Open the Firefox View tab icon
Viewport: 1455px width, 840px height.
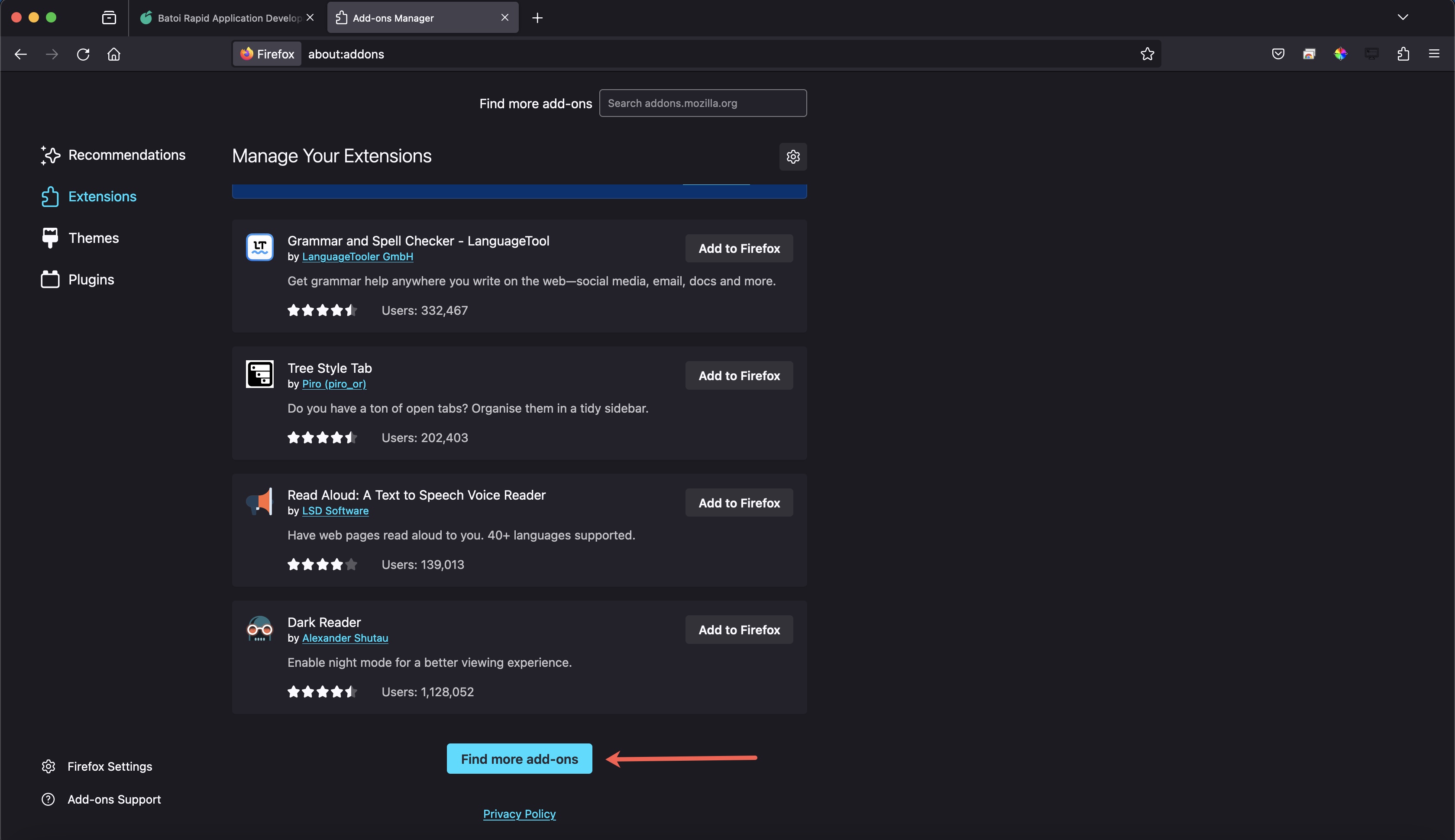point(109,18)
